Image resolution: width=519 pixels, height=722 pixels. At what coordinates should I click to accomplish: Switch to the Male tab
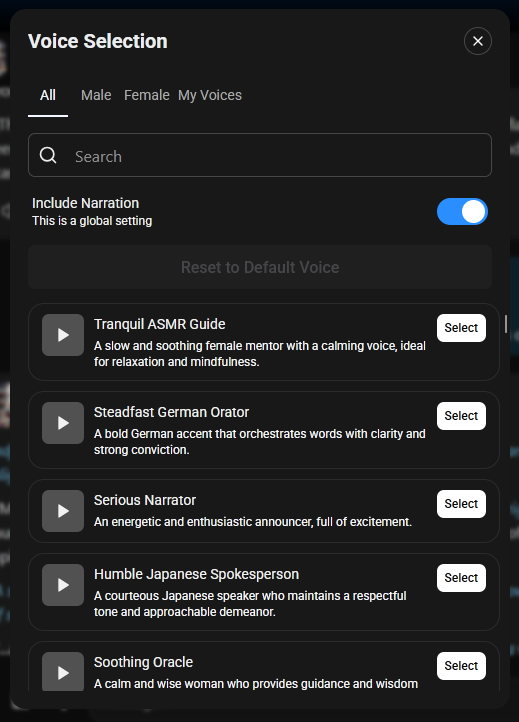96,95
